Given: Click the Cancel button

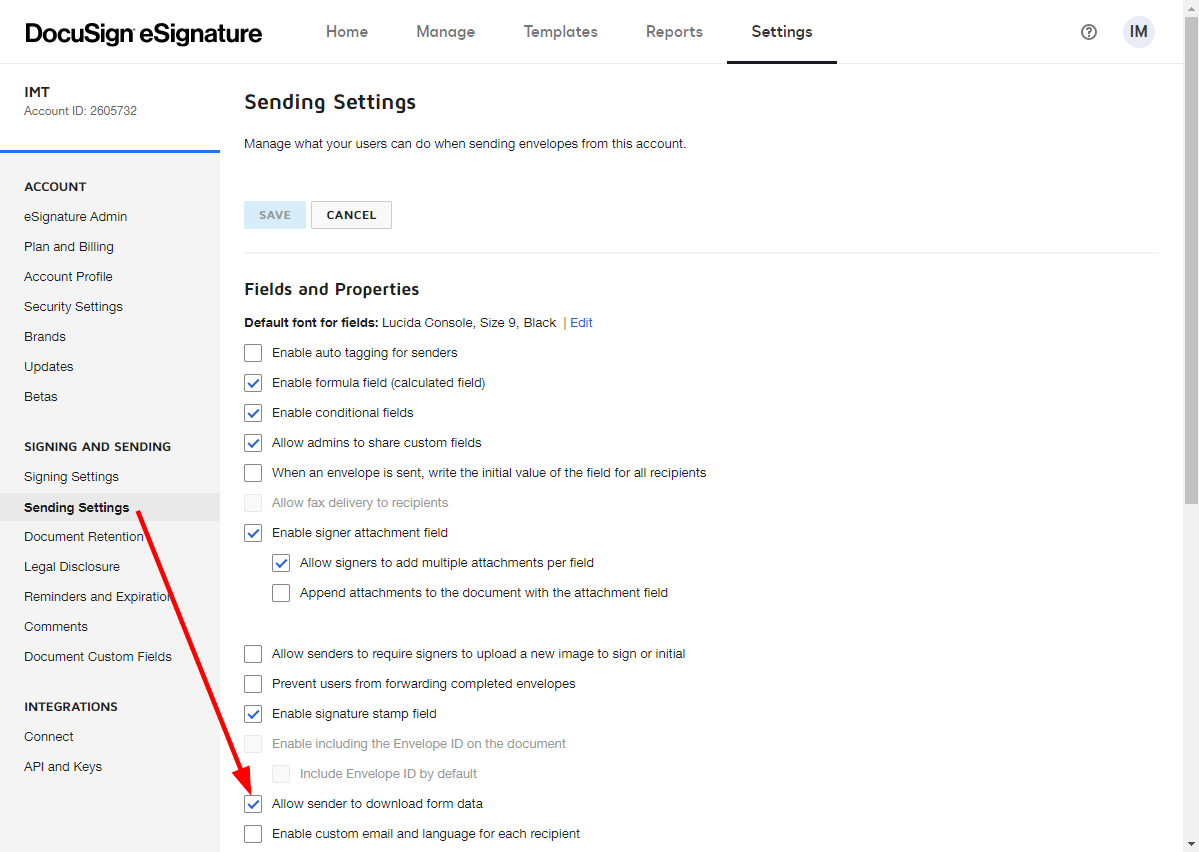Looking at the screenshot, I should pos(351,215).
